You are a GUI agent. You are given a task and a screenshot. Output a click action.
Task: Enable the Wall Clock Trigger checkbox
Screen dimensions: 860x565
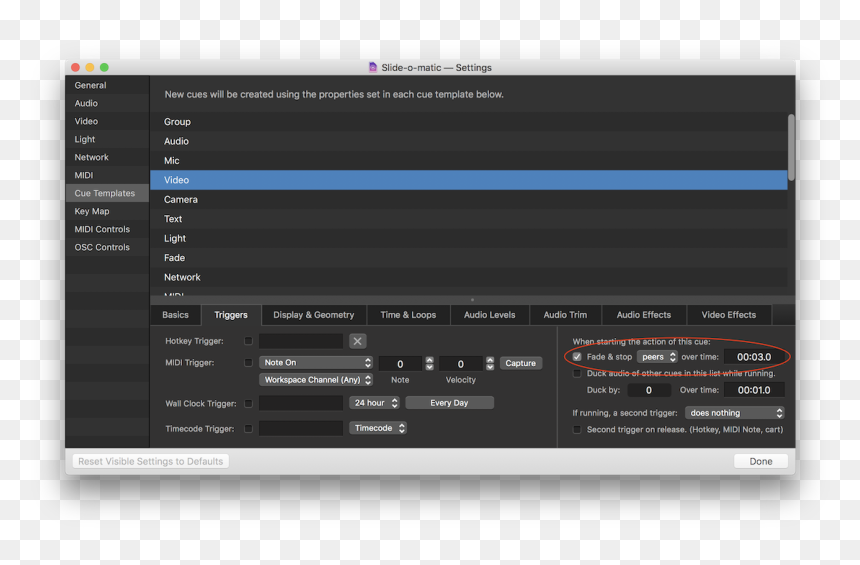coord(248,403)
